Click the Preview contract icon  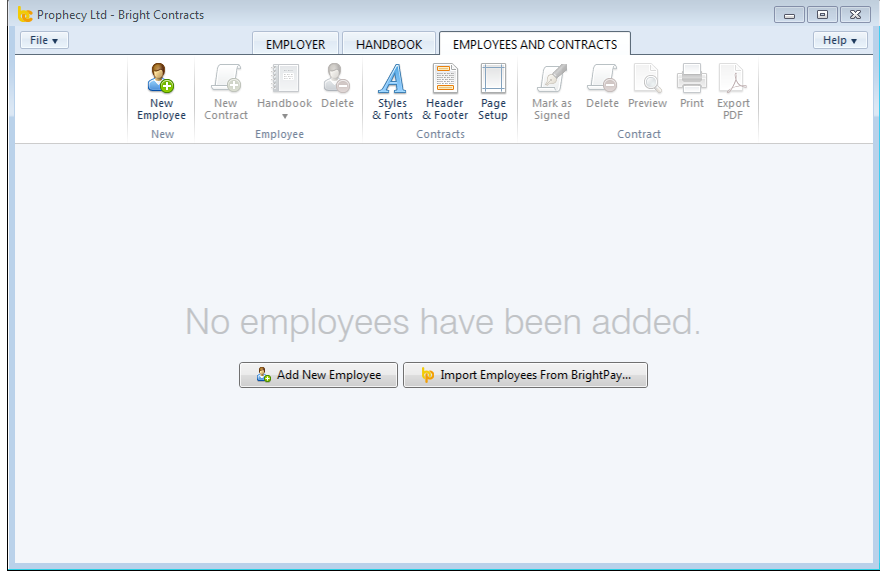(x=647, y=86)
